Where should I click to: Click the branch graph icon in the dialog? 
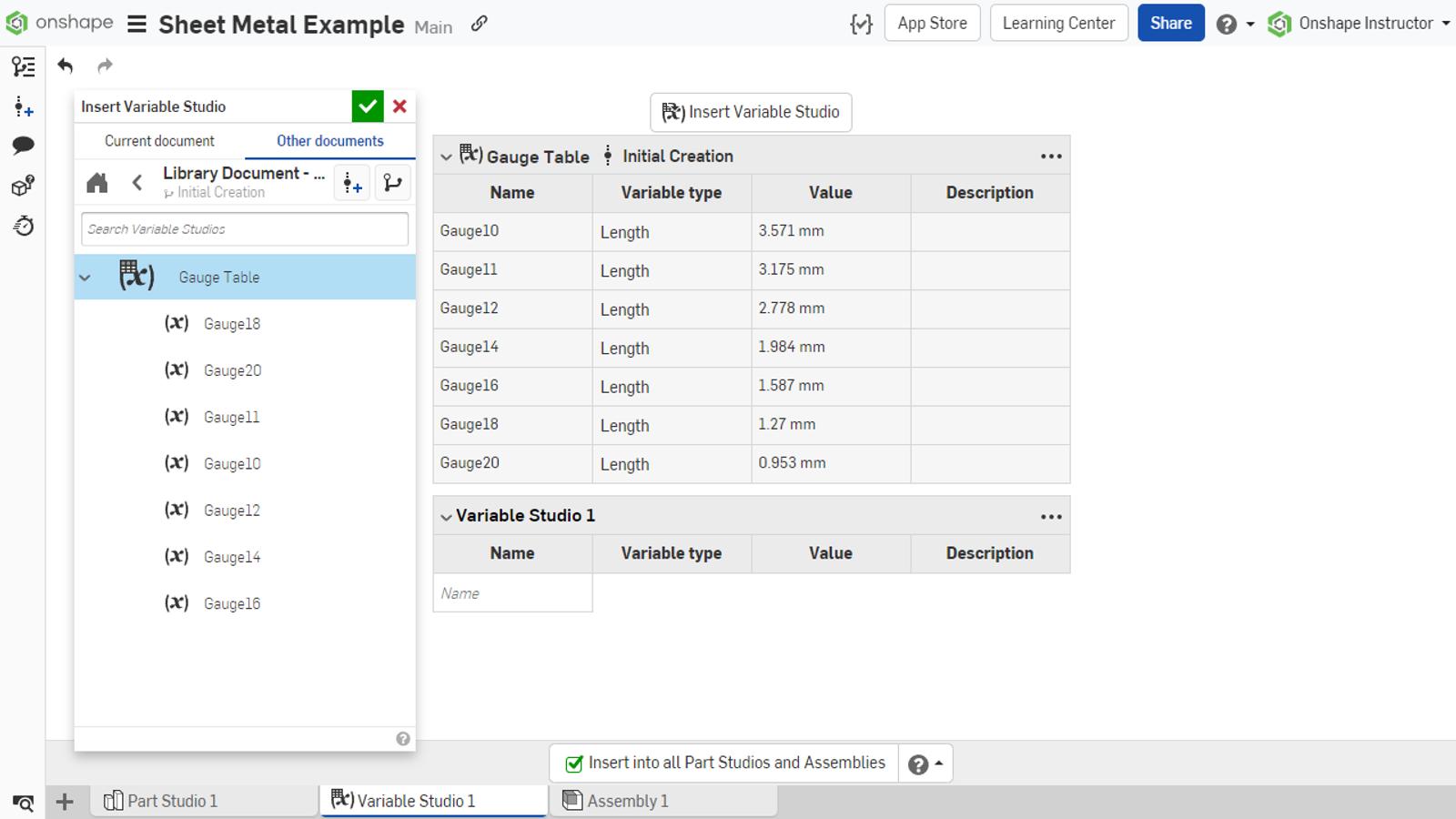[x=392, y=183]
